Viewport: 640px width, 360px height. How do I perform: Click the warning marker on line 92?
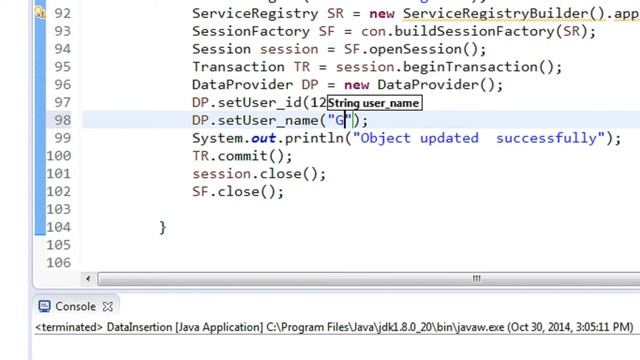click(x=40, y=13)
